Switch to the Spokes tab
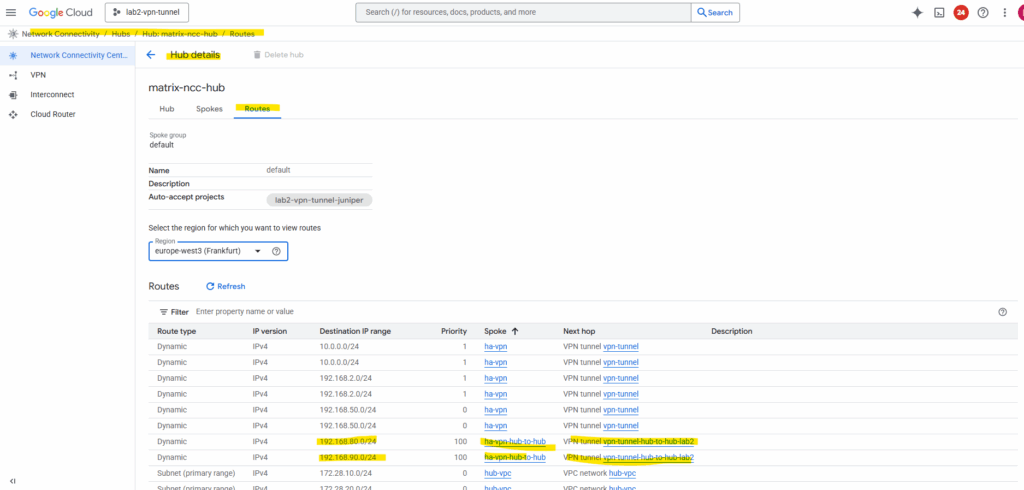 click(x=209, y=108)
